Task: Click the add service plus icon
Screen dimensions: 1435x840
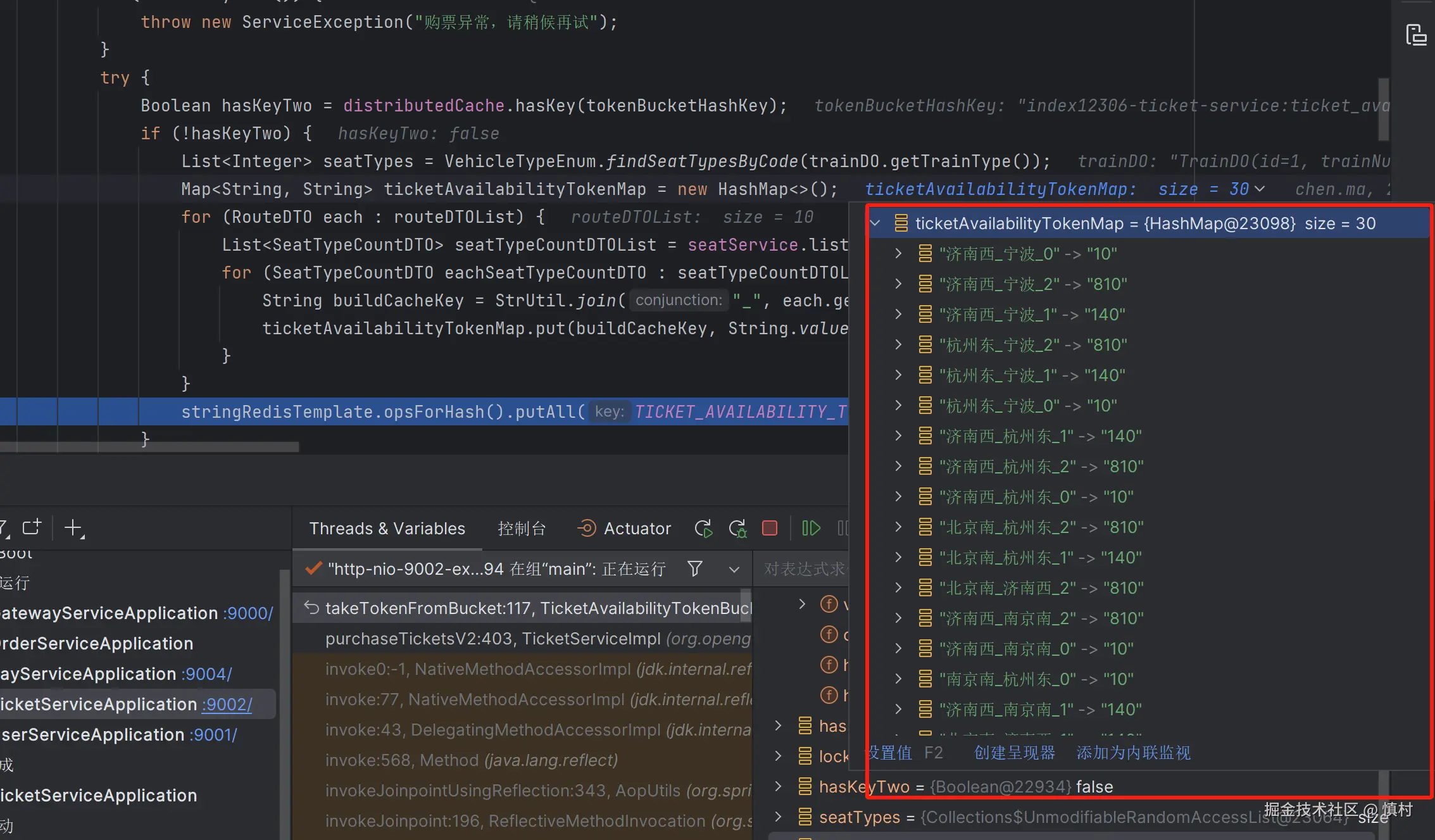Action: point(73,528)
